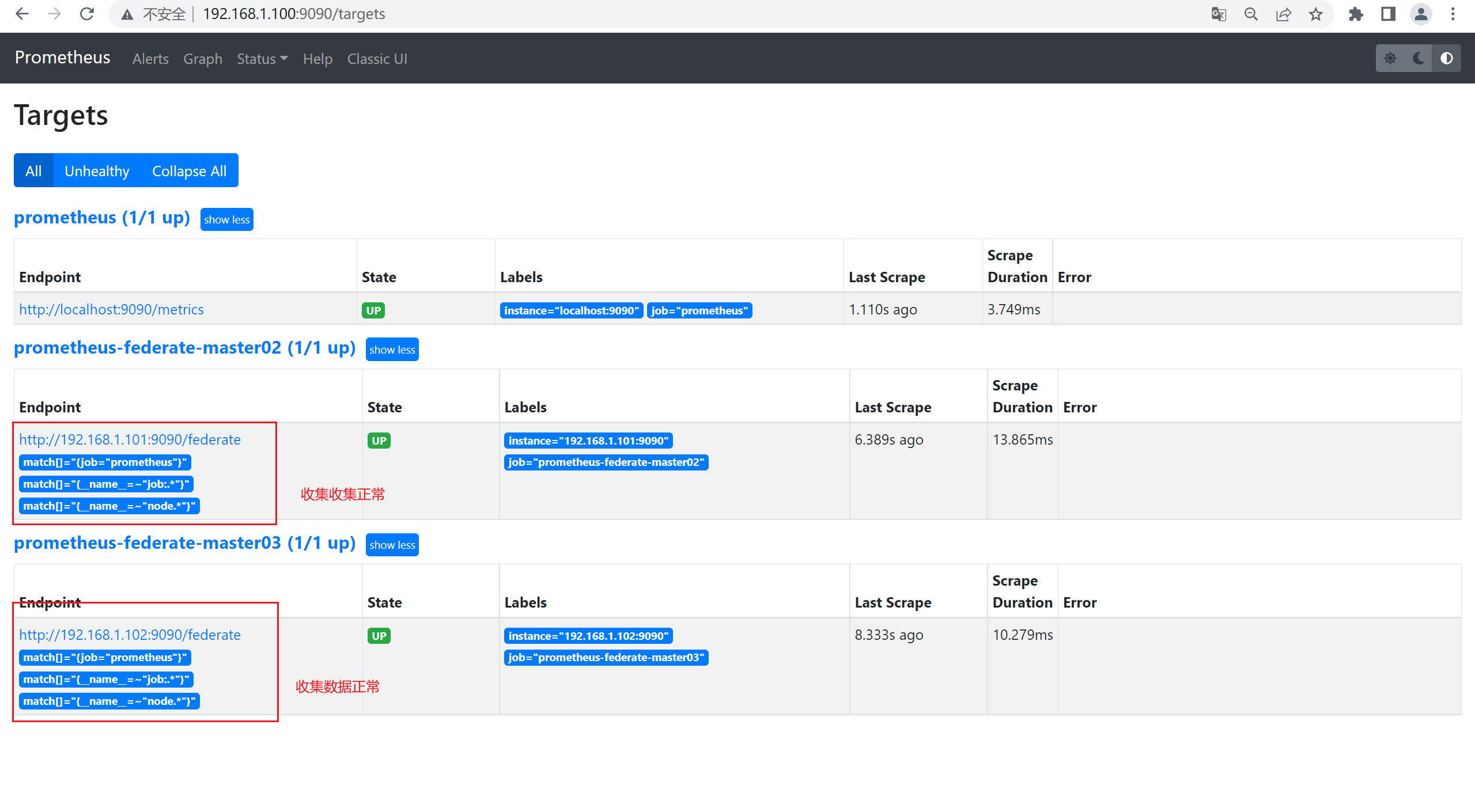Open the Alerts nav item

tap(150, 59)
